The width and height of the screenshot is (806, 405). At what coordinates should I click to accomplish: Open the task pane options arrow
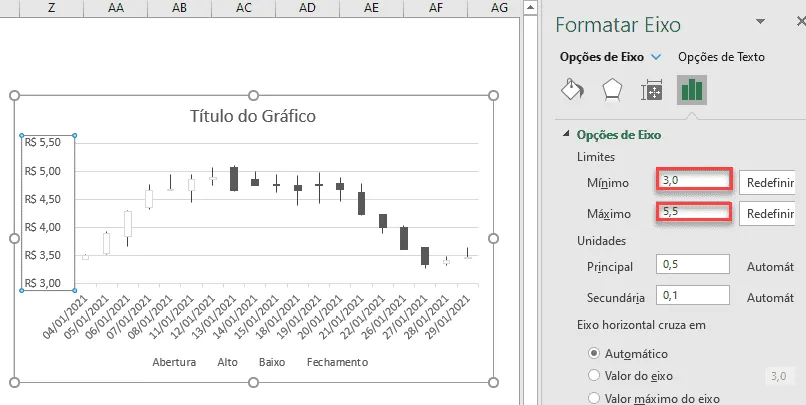760,21
